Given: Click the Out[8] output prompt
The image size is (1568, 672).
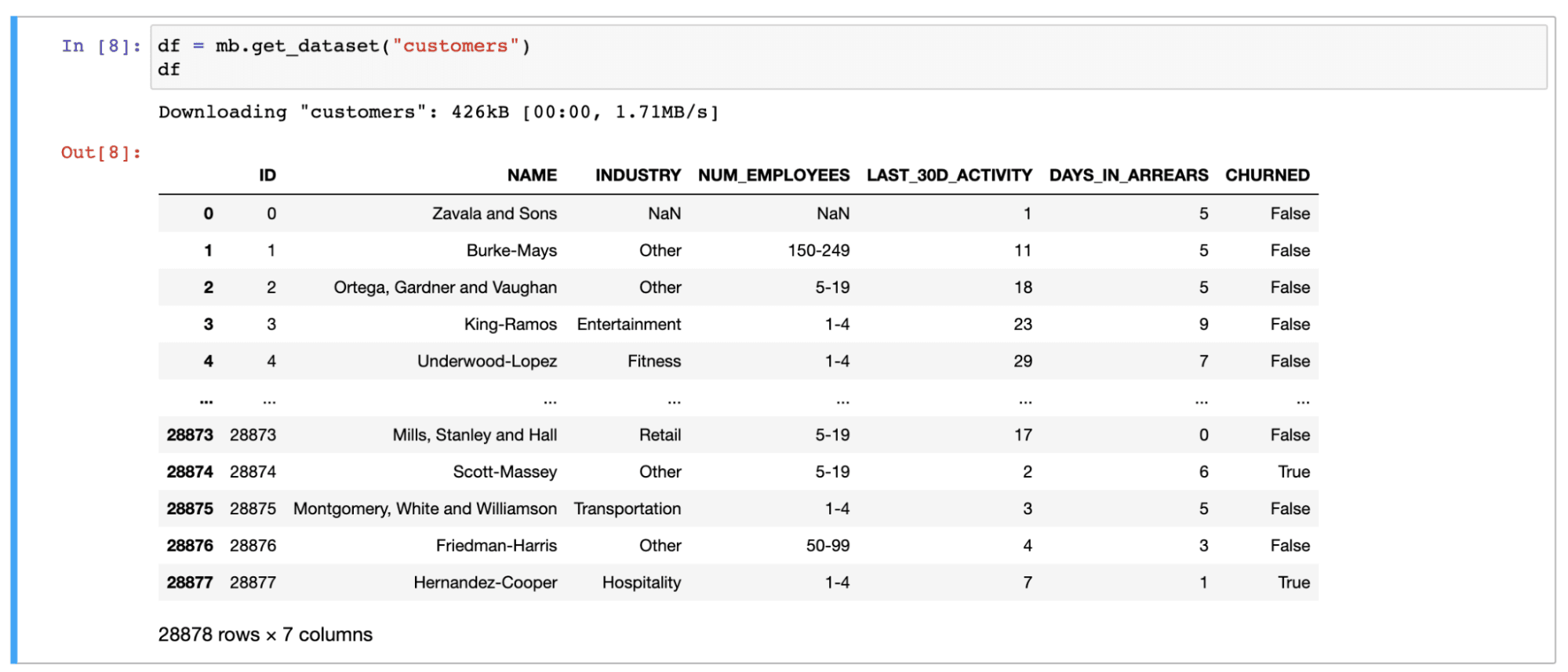Looking at the screenshot, I should pyautogui.click(x=100, y=152).
